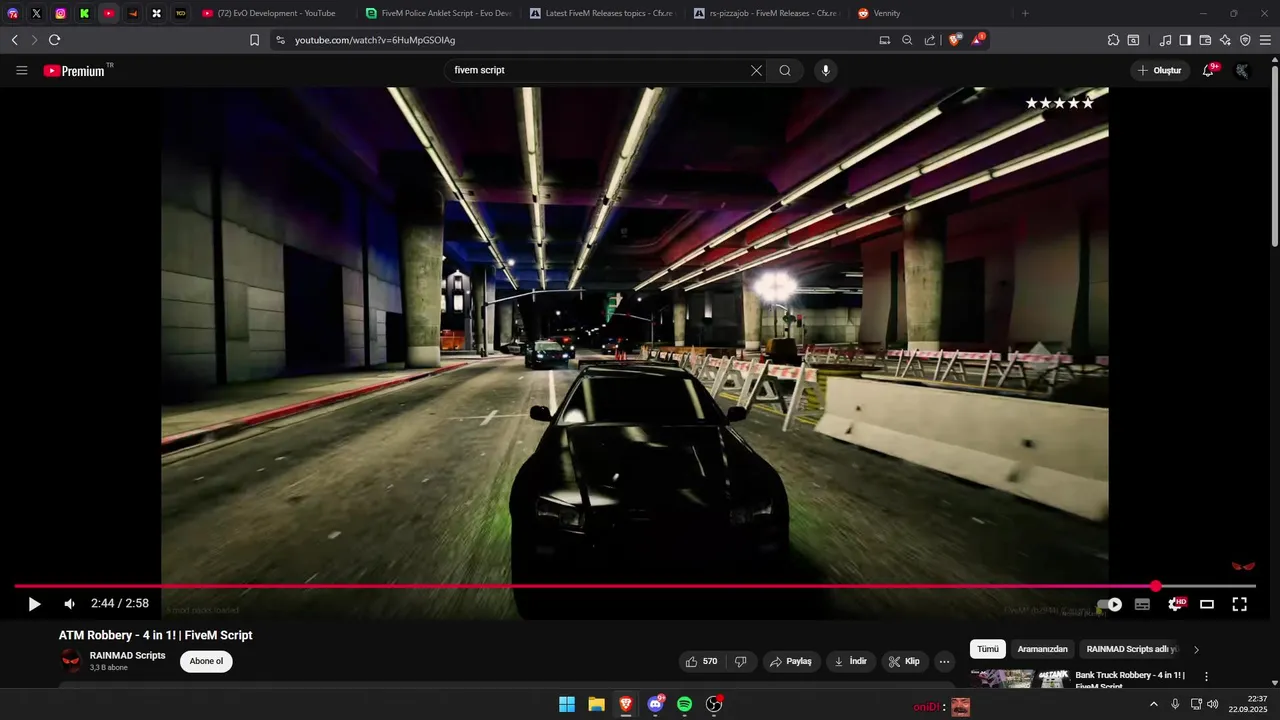
Task: Dislike the video thumbs-down button
Action: coord(741,661)
